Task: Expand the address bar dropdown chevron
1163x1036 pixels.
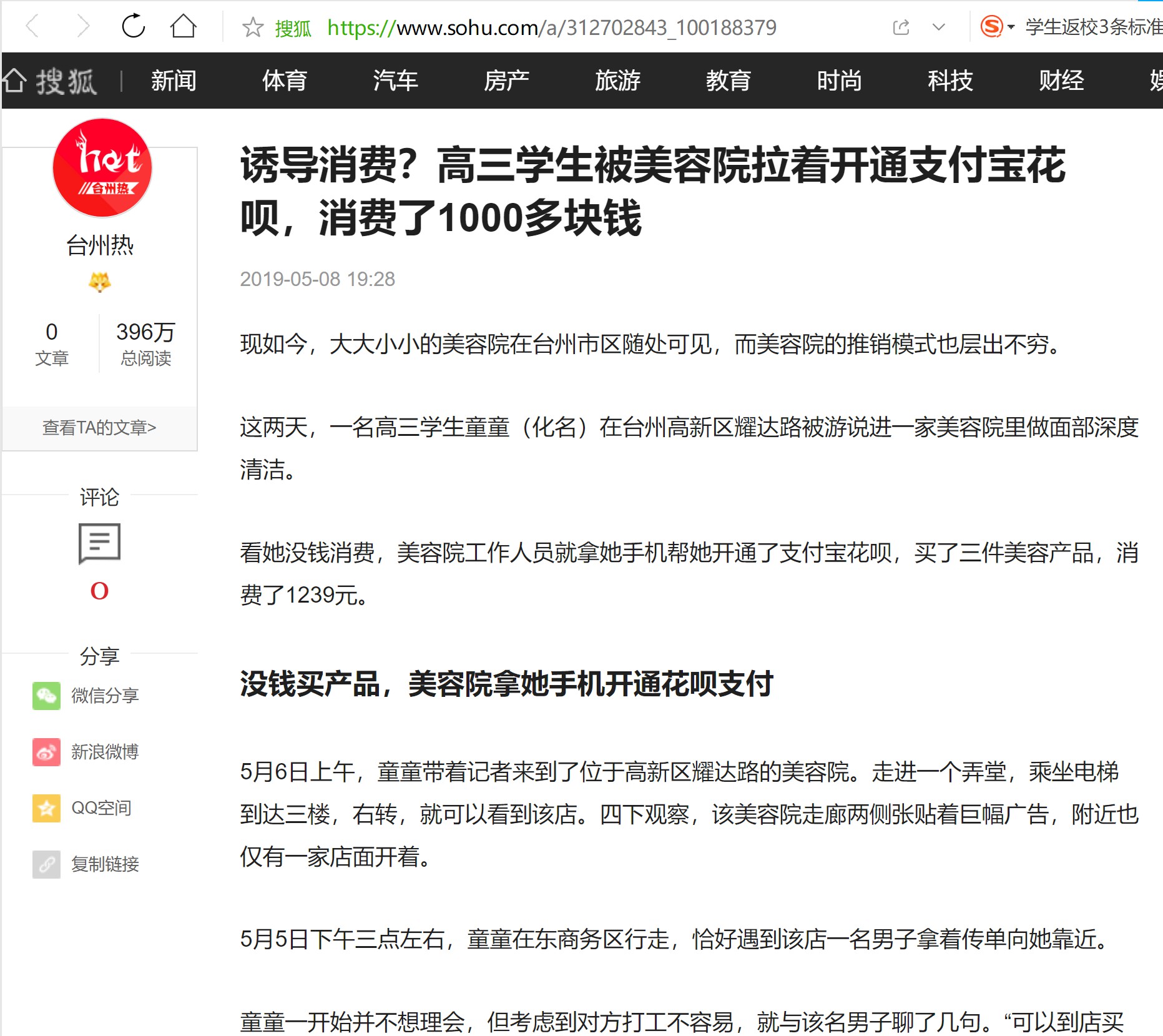Action: pyautogui.click(x=938, y=27)
